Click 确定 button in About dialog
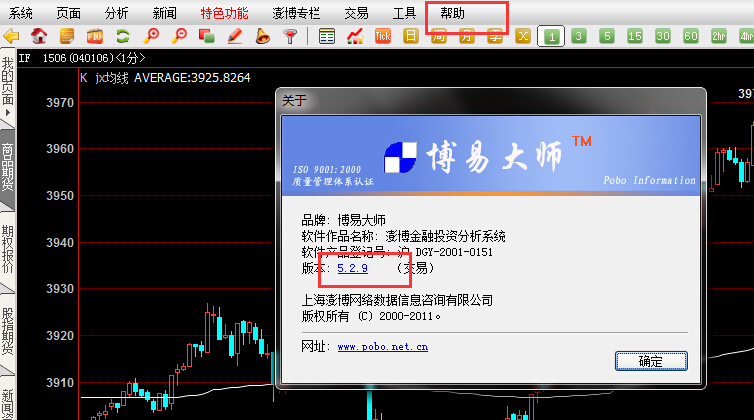The width and height of the screenshot is (754, 420). pyautogui.click(x=650, y=361)
